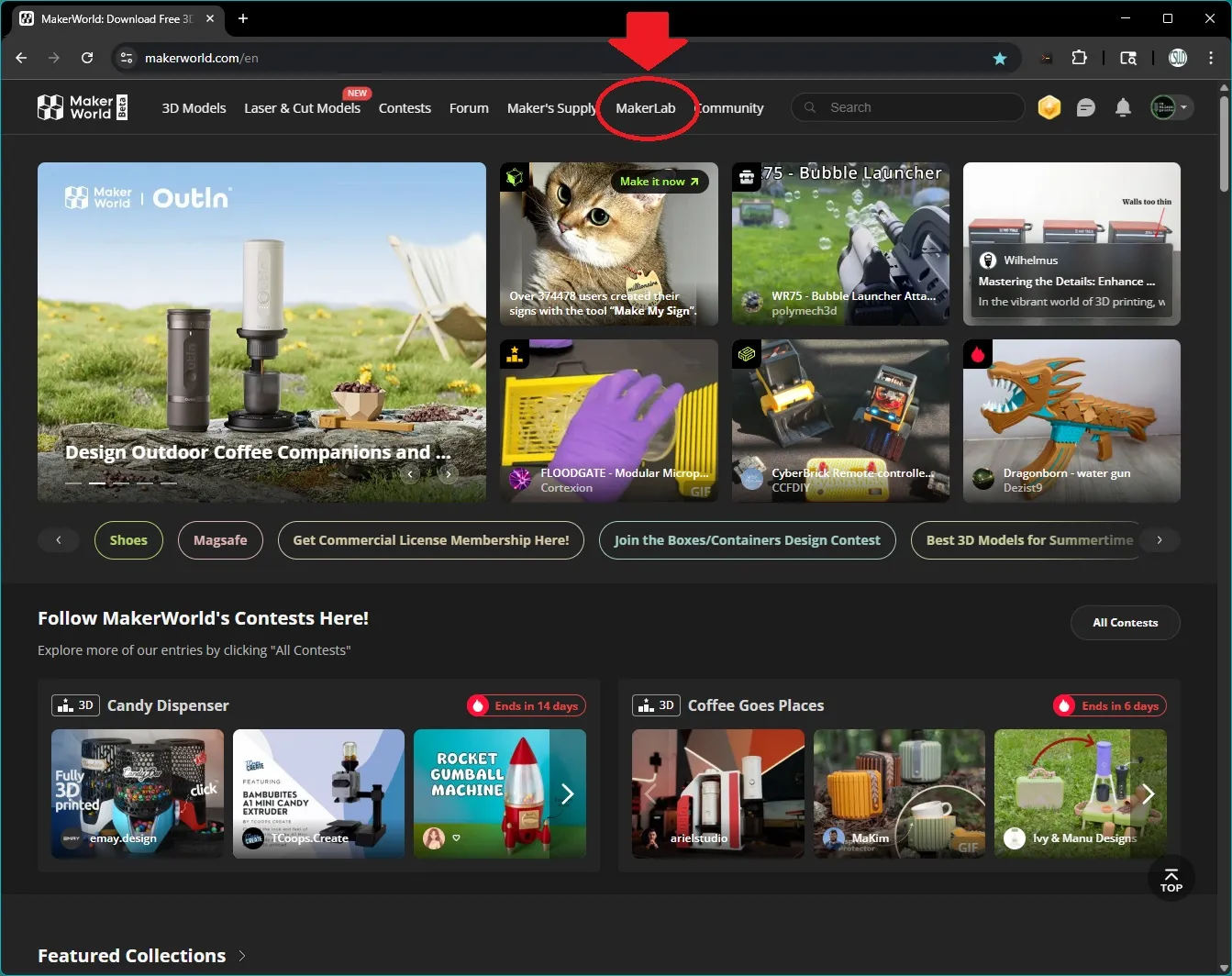1232x976 pixels.
Task: Open the Chrome profile avatar
Action: (x=1178, y=58)
